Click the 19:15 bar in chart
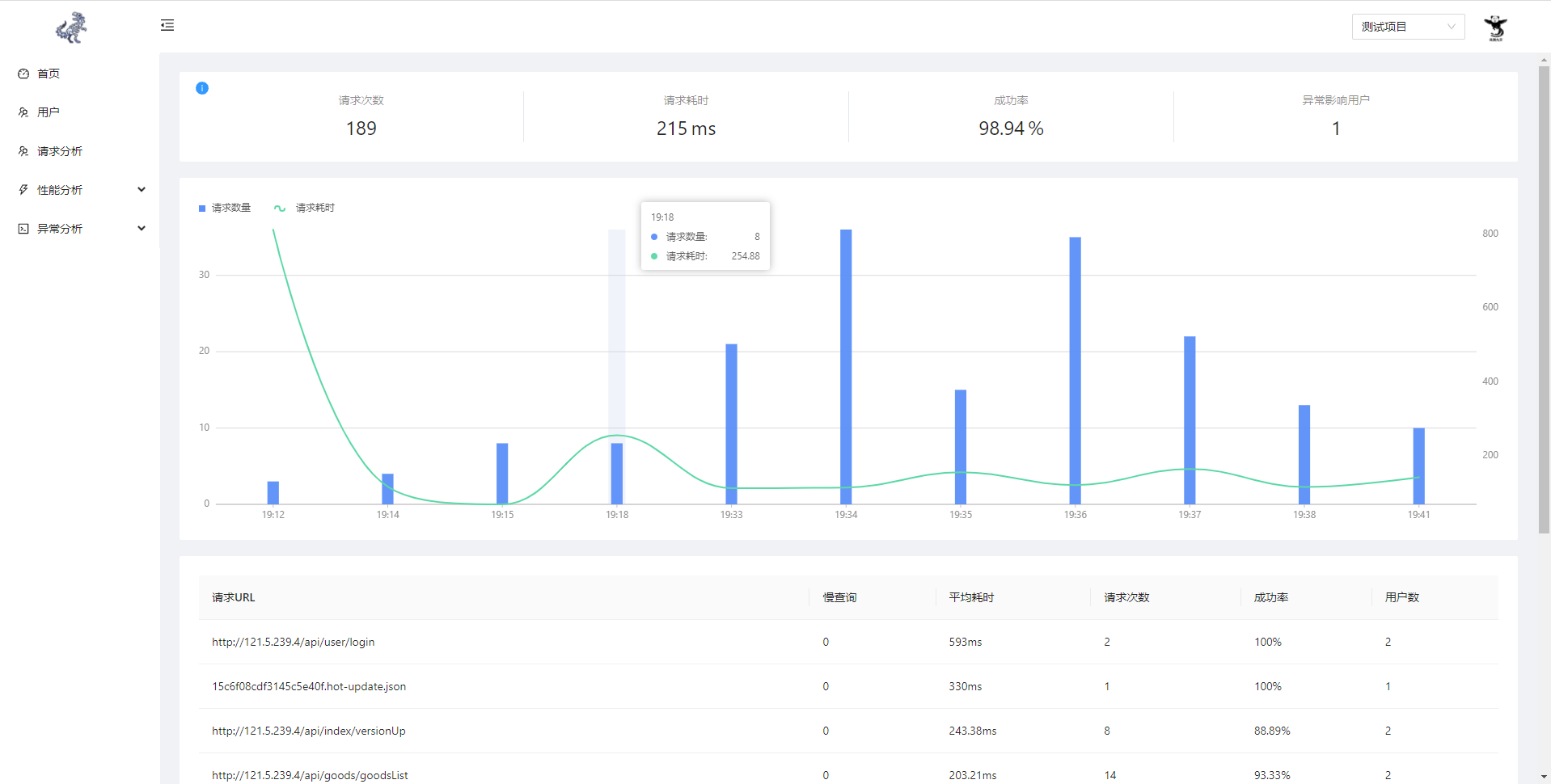Viewport: 1551px width, 784px height. point(502,473)
